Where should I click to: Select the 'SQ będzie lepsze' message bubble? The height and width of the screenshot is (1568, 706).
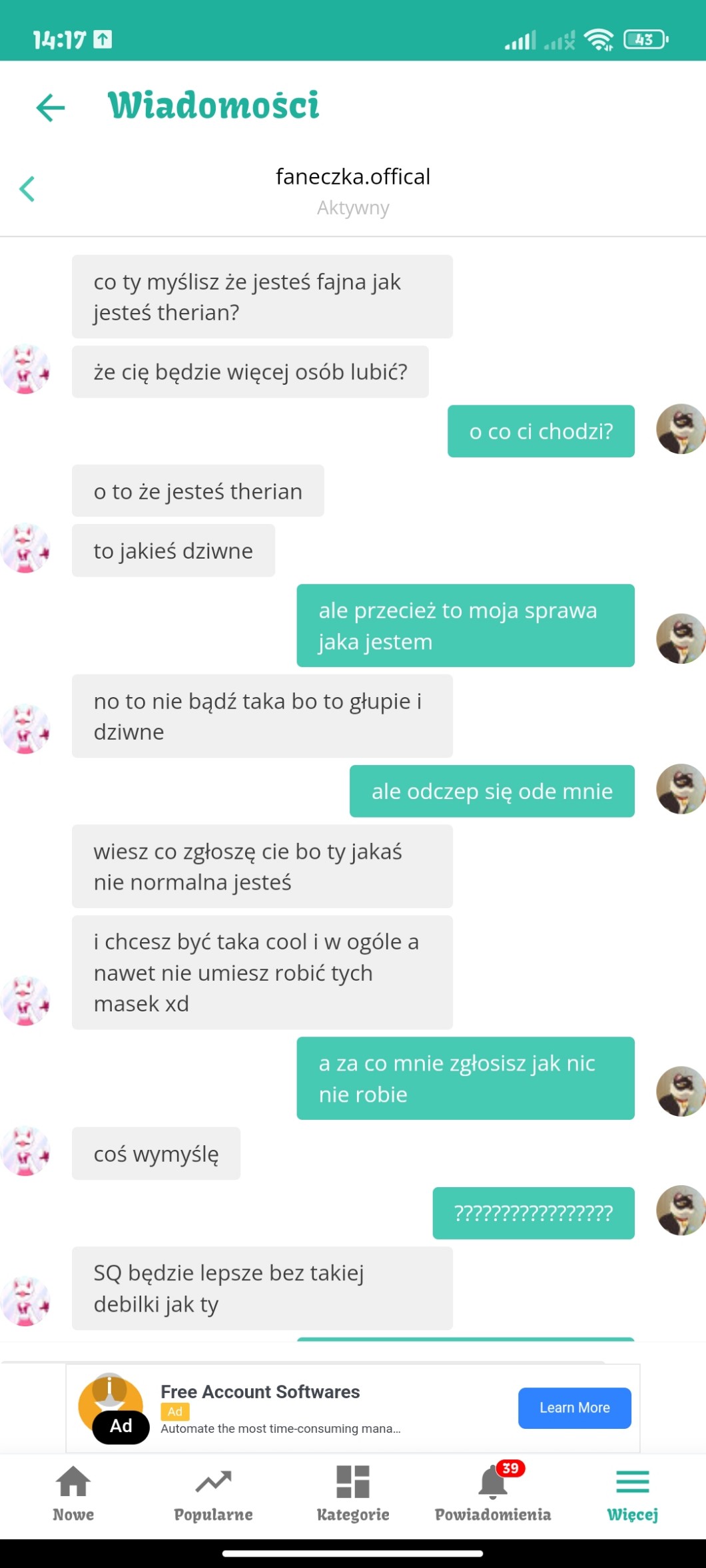tap(262, 1288)
